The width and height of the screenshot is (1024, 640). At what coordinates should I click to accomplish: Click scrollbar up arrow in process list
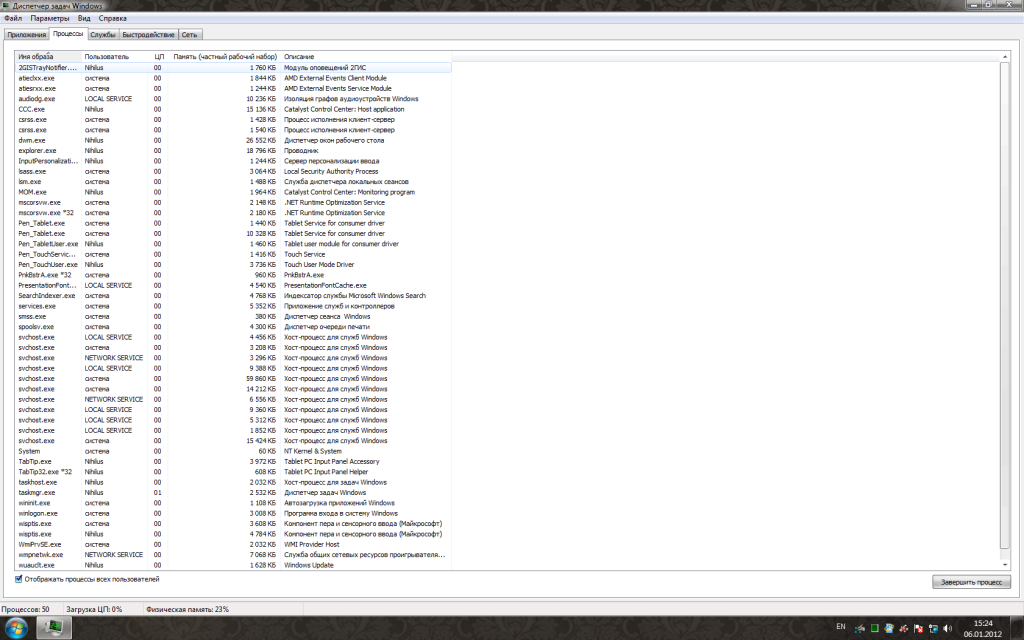1004,57
